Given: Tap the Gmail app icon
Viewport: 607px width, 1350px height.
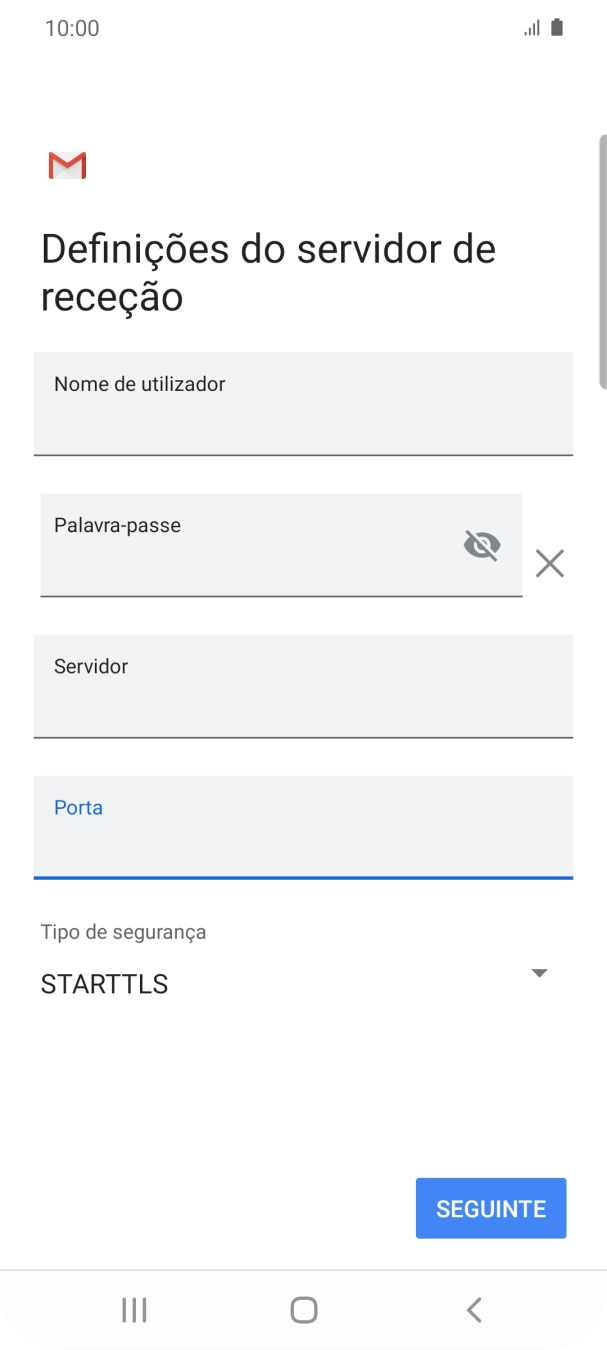Looking at the screenshot, I should [x=67, y=164].
